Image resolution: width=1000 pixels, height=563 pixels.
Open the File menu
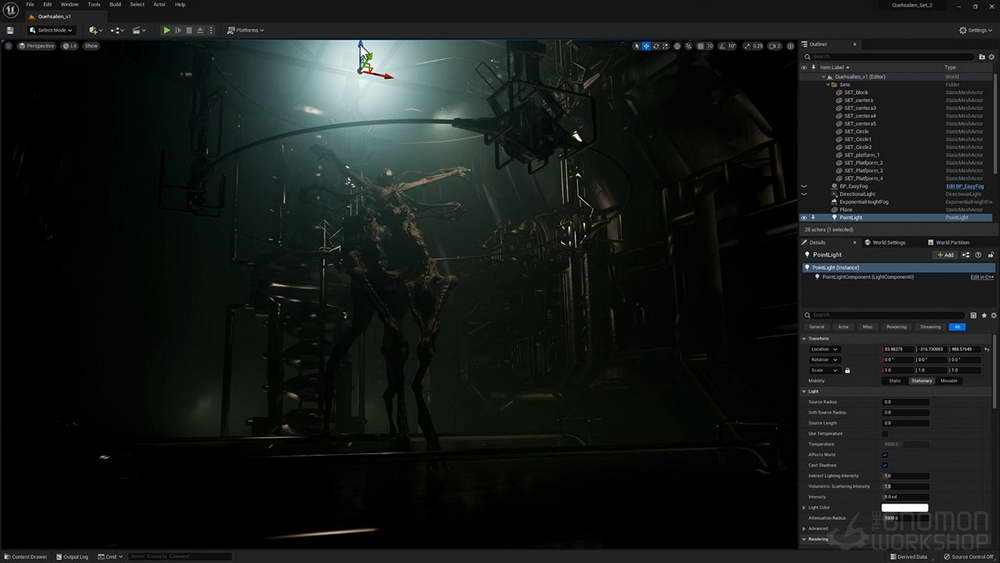pyautogui.click(x=30, y=4)
